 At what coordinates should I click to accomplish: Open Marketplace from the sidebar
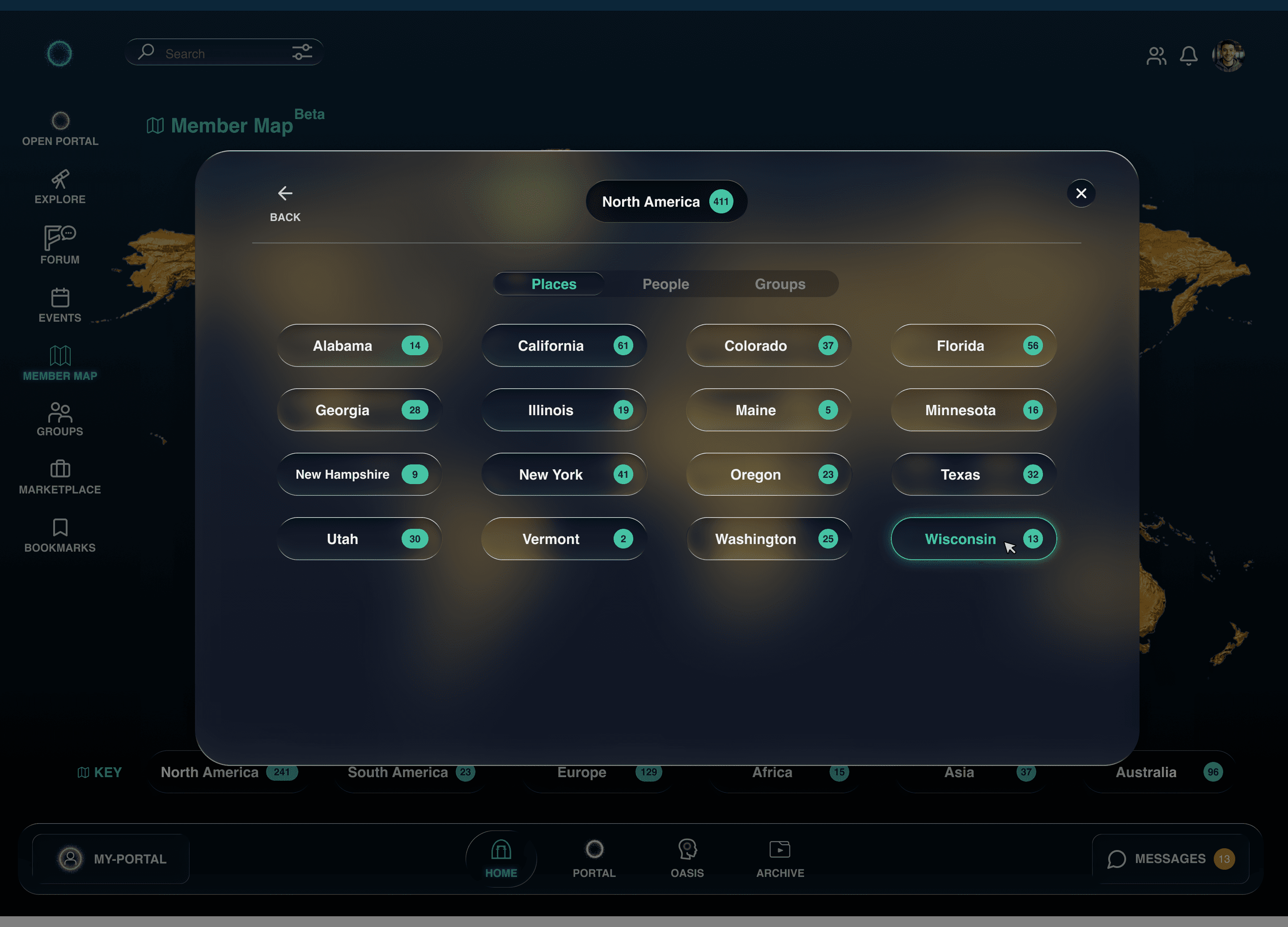60,469
